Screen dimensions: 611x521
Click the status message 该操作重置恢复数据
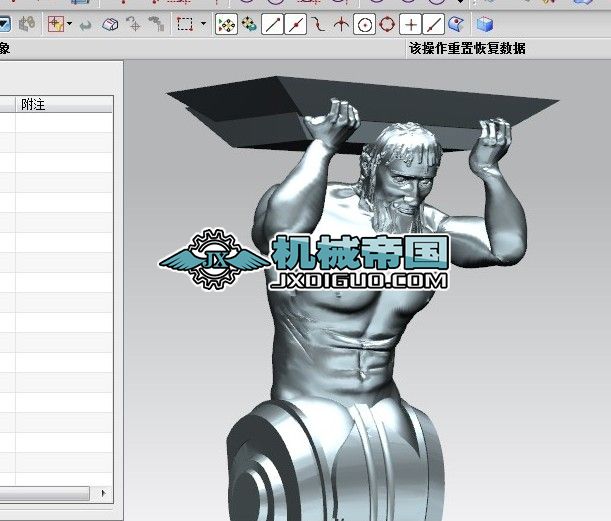467,49
